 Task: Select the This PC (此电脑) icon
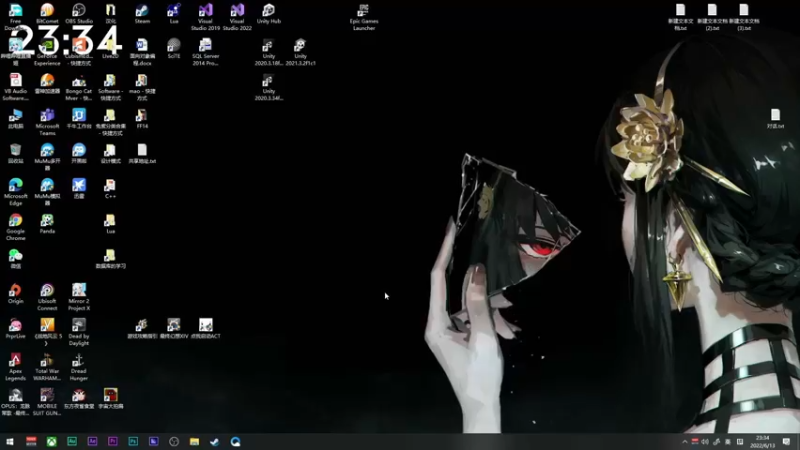15,119
